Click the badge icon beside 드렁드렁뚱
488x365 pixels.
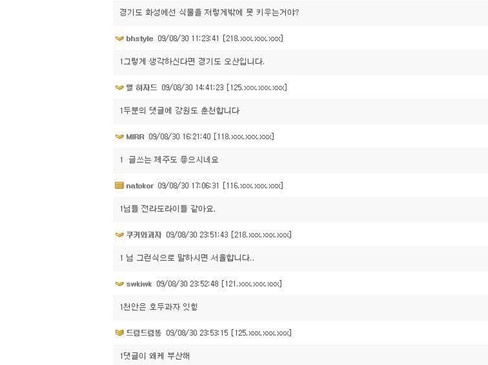tap(119, 333)
